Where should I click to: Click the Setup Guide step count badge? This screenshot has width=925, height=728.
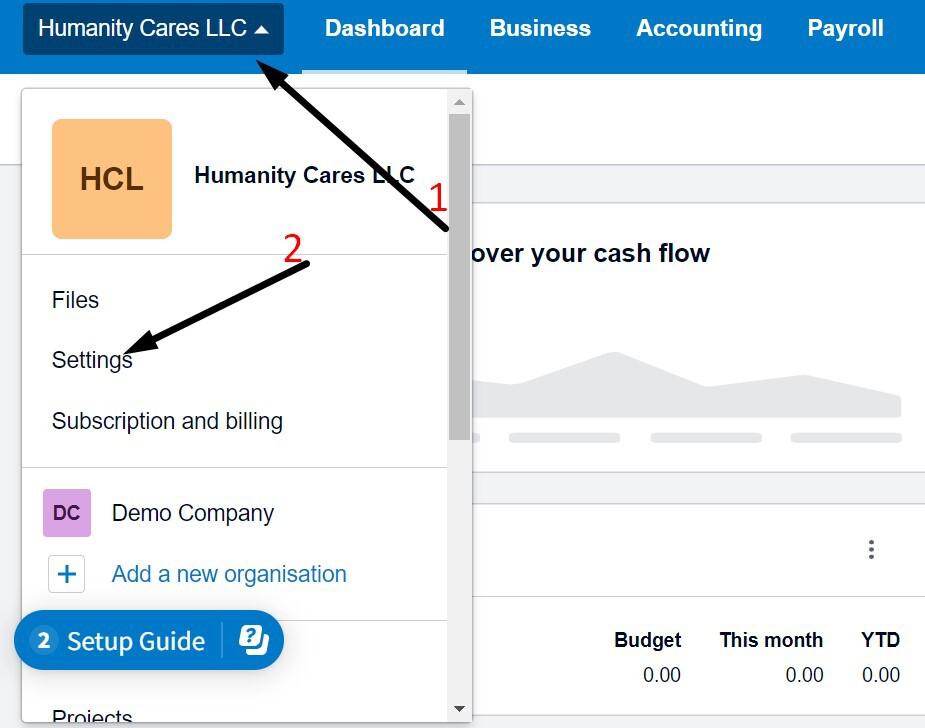[x=43, y=641]
